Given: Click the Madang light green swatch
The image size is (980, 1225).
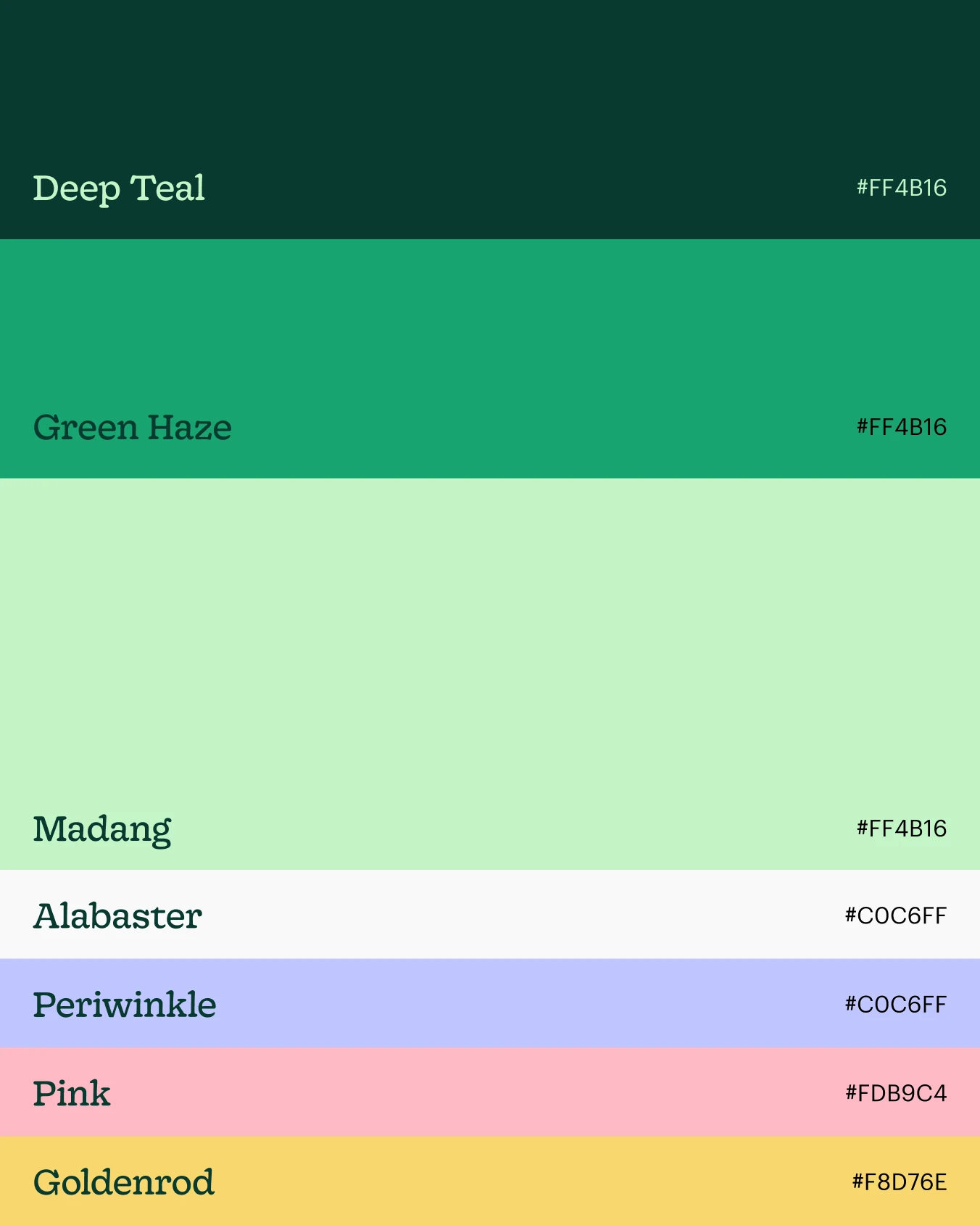Looking at the screenshot, I should (x=490, y=674).
